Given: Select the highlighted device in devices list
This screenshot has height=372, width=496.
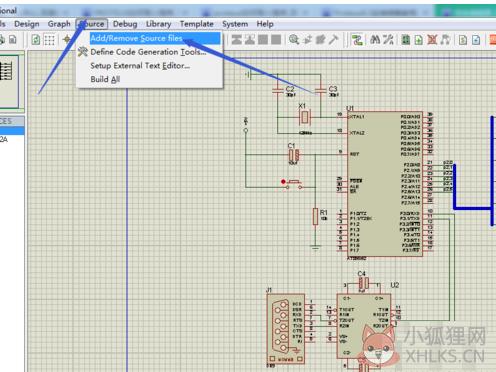Looking at the screenshot, I should tap(12, 130).
